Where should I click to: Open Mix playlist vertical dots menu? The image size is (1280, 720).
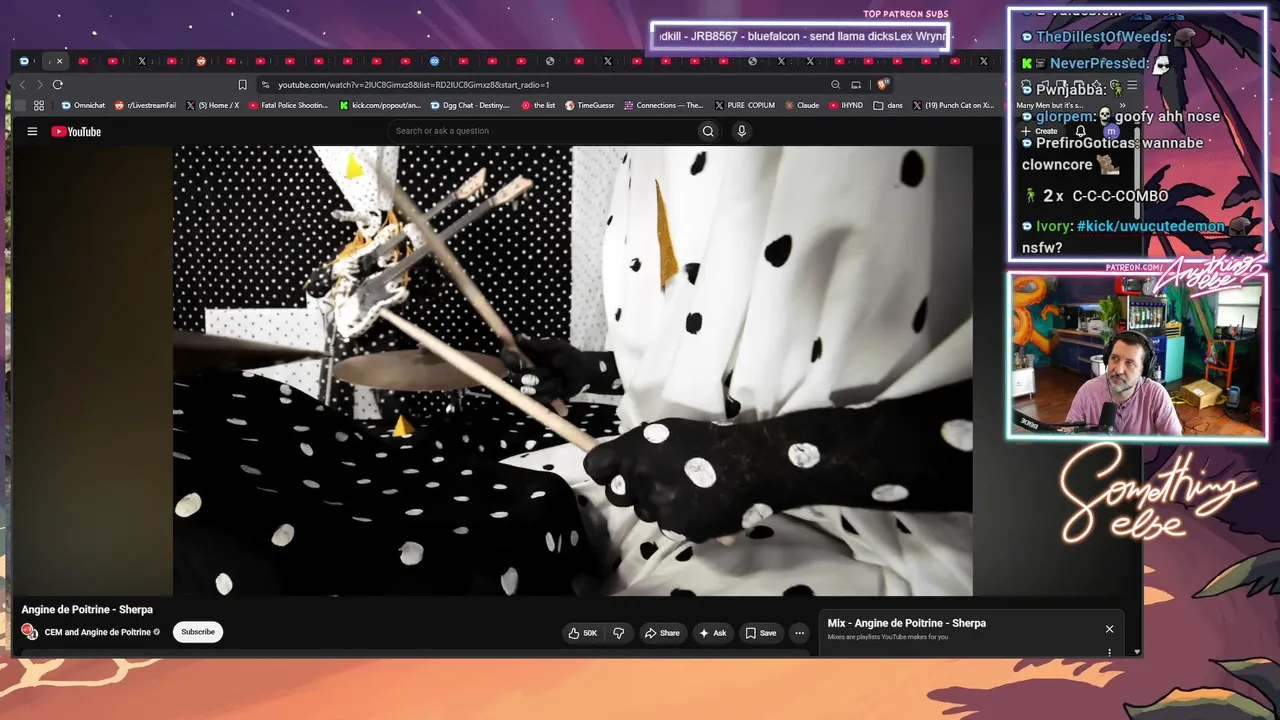point(1109,652)
